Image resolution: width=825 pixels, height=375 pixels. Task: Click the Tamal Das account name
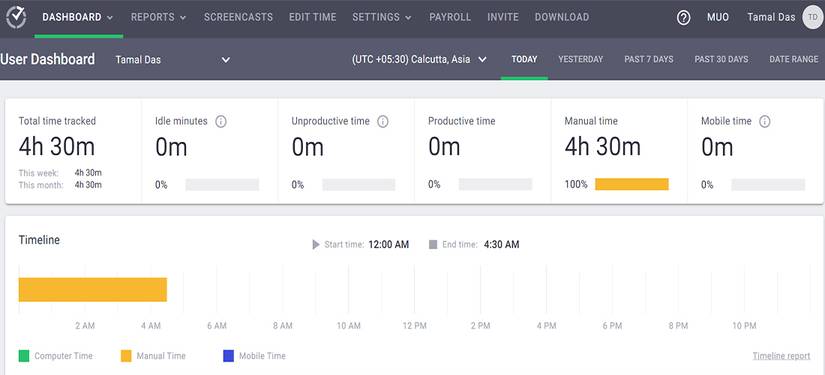(771, 17)
